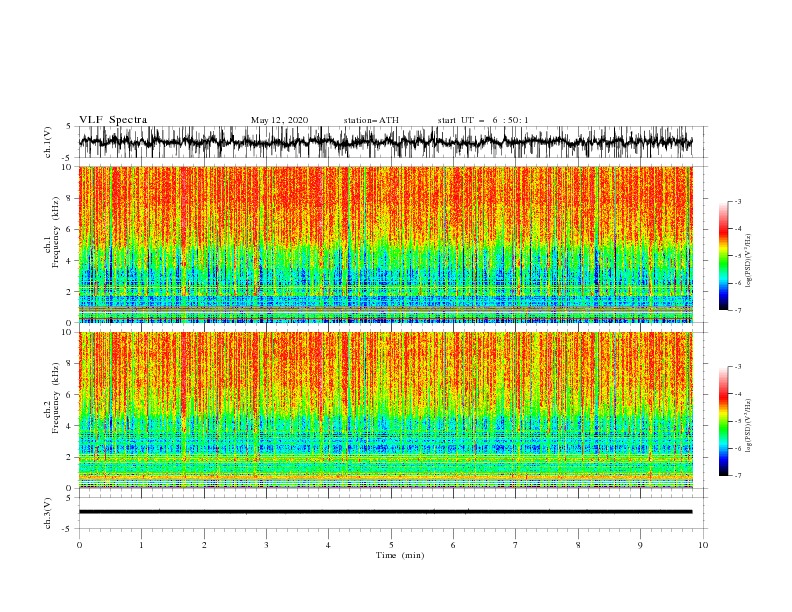Viewport: 792px width, 612px height.
Task: Click time axis tick label "4"
Action: click(329, 545)
